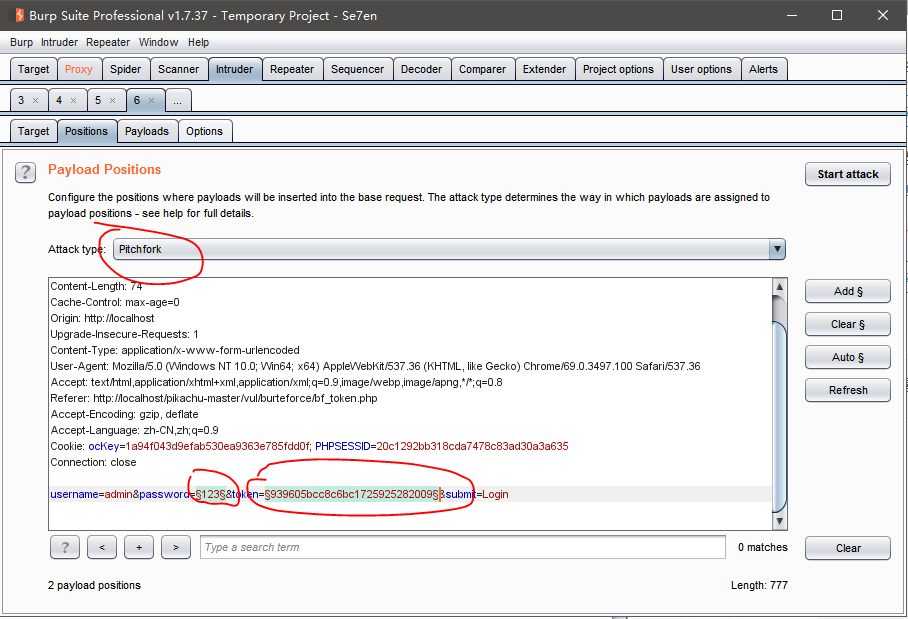Open the Help menu
Image resolution: width=908 pixels, height=619 pixels.
point(198,42)
